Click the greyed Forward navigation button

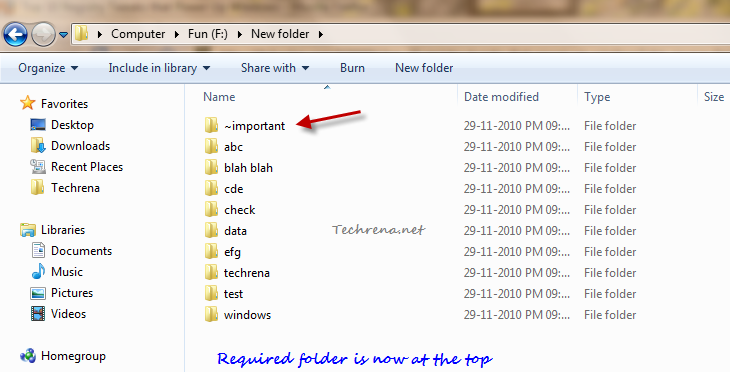[44, 34]
